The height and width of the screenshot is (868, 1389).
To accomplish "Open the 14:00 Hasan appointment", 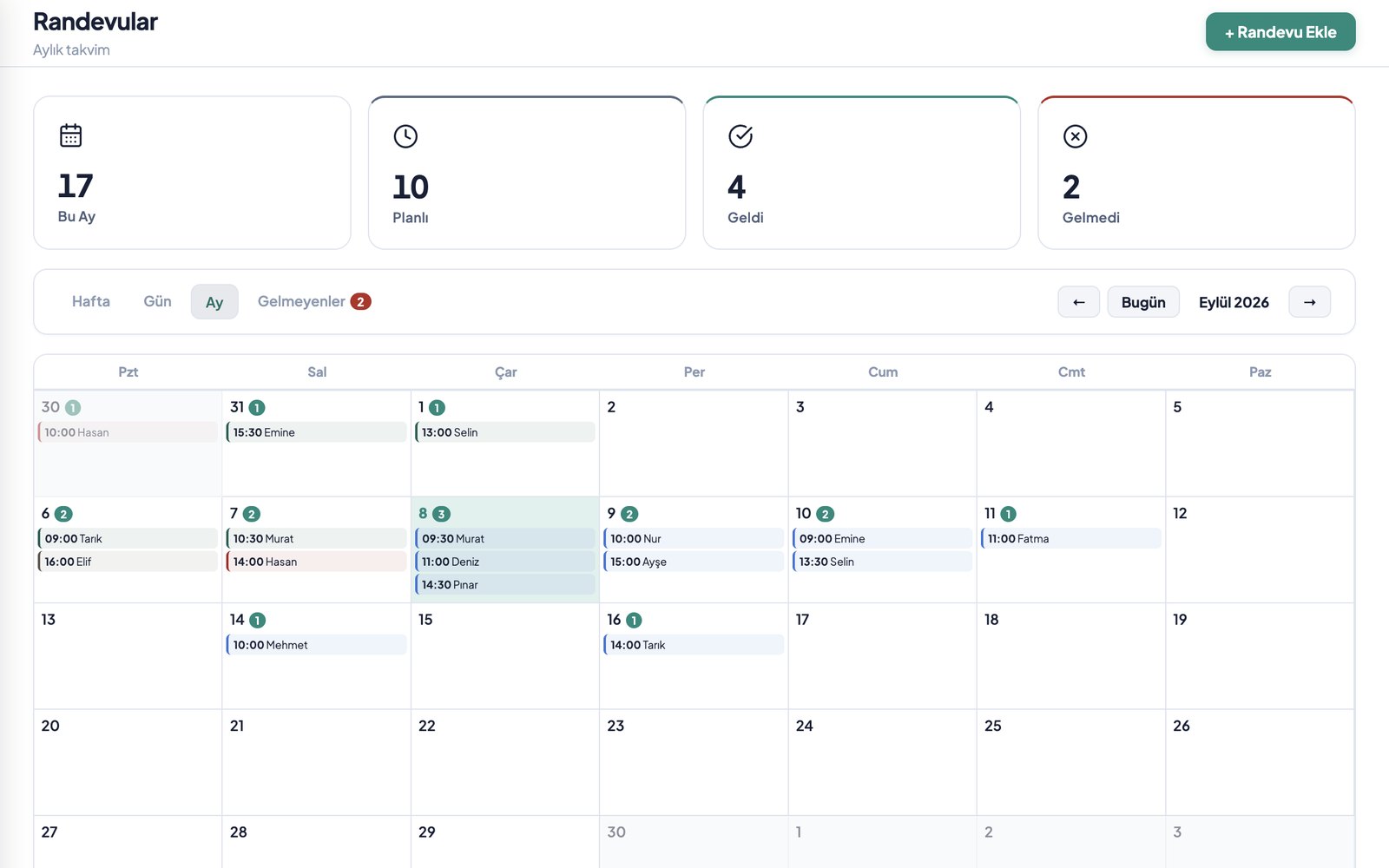I will coord(316,562).
